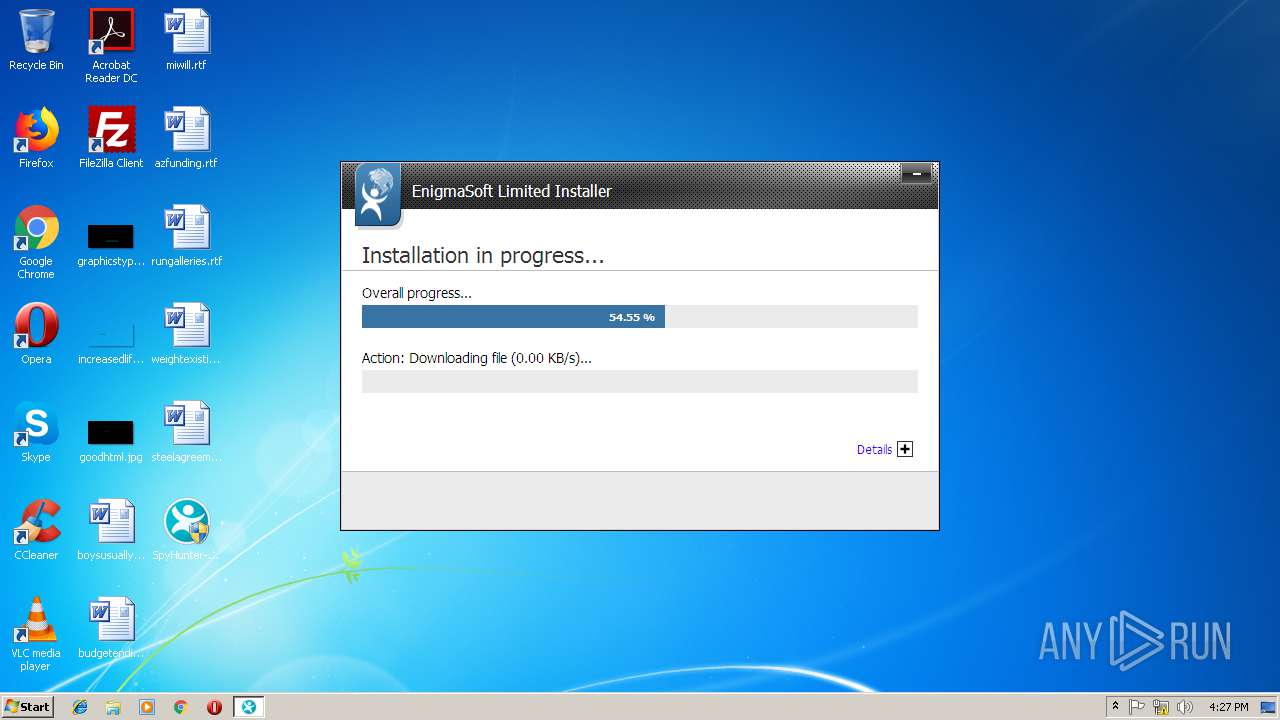
Task: Select the graphicstyp... image file
Action: 111,236
